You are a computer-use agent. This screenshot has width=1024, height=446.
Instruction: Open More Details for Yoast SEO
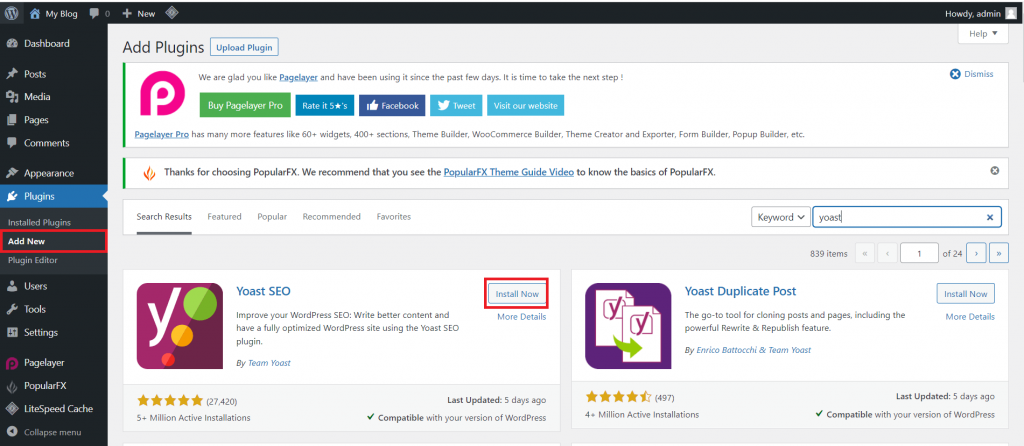pyautogui.click(x=522, y=317)
